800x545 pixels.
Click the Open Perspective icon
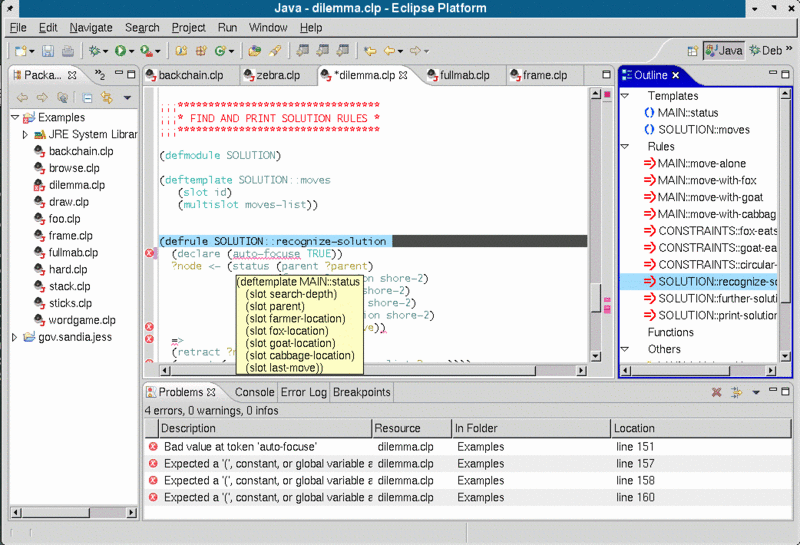692,51
